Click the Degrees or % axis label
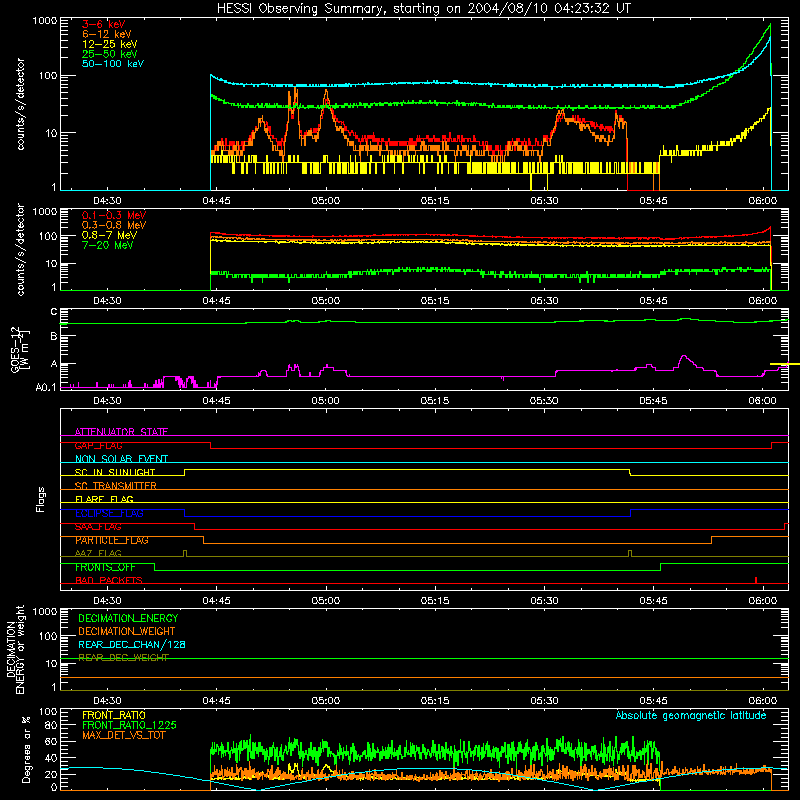The image size is (800, 800). click(x=26, y=749)
